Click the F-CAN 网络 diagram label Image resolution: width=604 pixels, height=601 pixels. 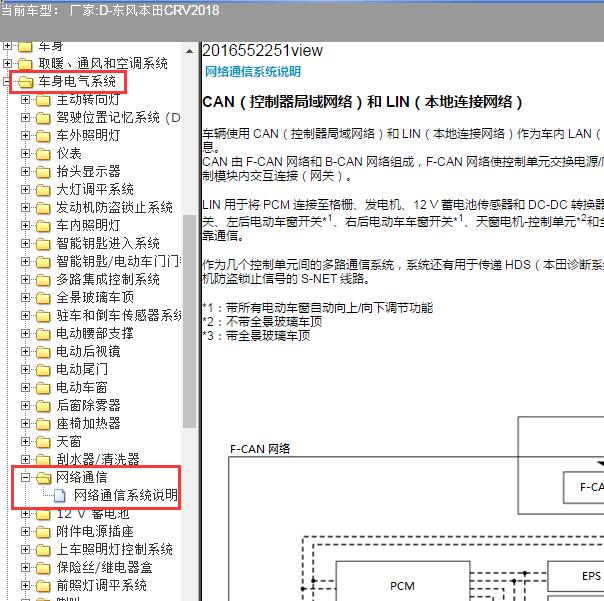tap(260, 449)
